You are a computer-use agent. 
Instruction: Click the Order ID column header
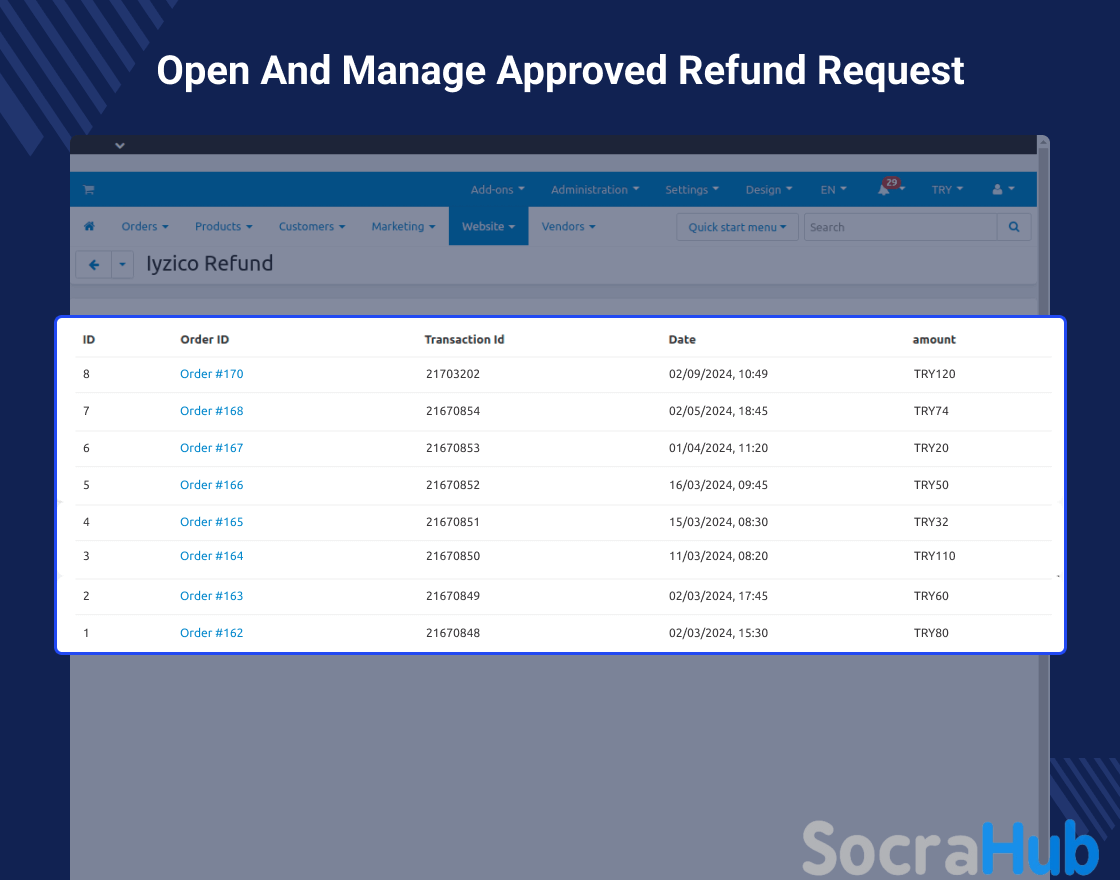point(204,339)
